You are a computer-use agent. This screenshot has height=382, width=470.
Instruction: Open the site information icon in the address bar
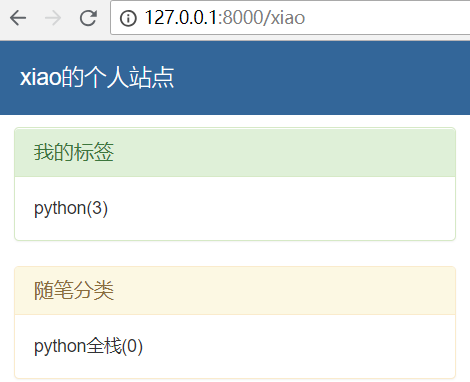click(x=128, y=18)
